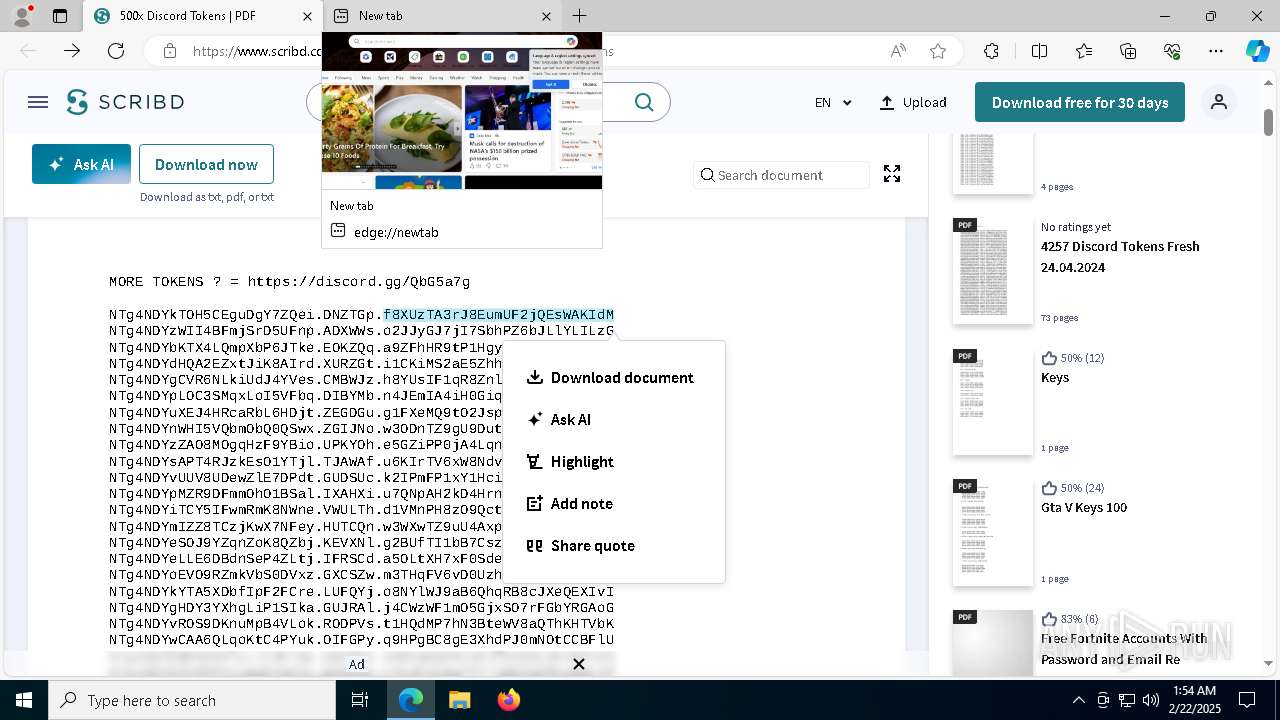
Task: Open the Gta V Keys 100 document
Action: pos(1084,507)
